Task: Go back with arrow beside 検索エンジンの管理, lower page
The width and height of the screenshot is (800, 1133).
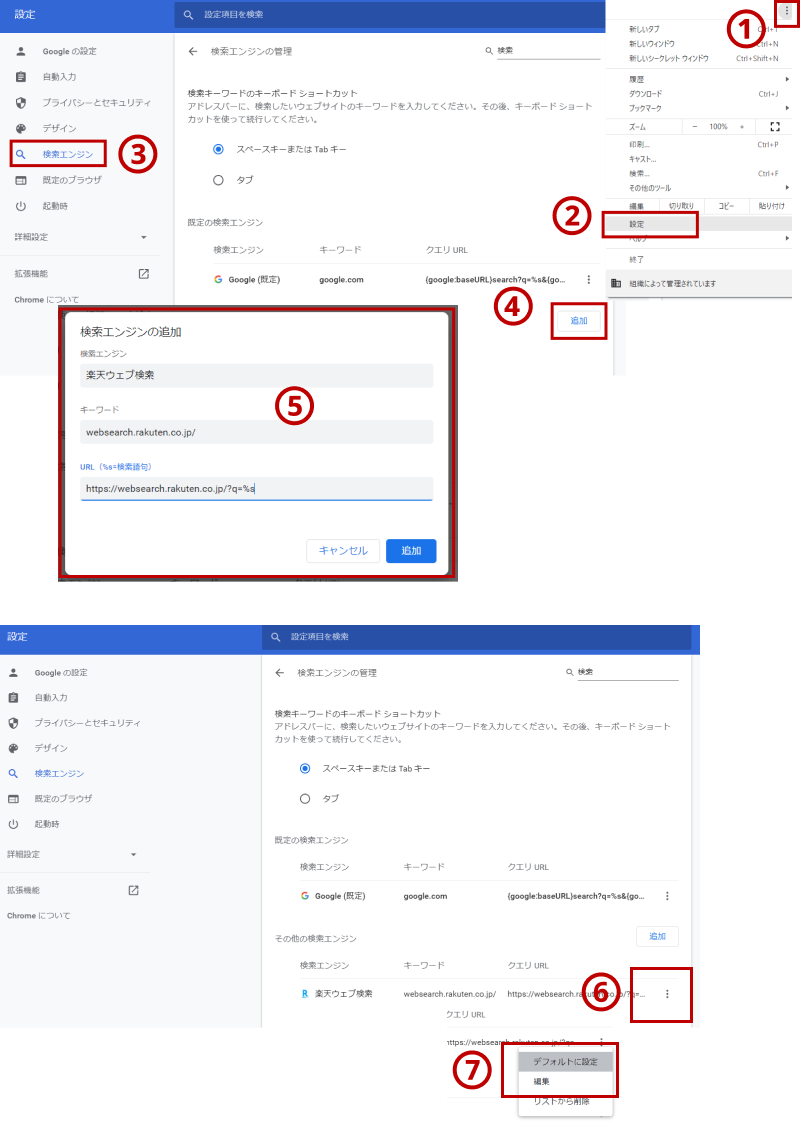Action: (x=280, y=673)
